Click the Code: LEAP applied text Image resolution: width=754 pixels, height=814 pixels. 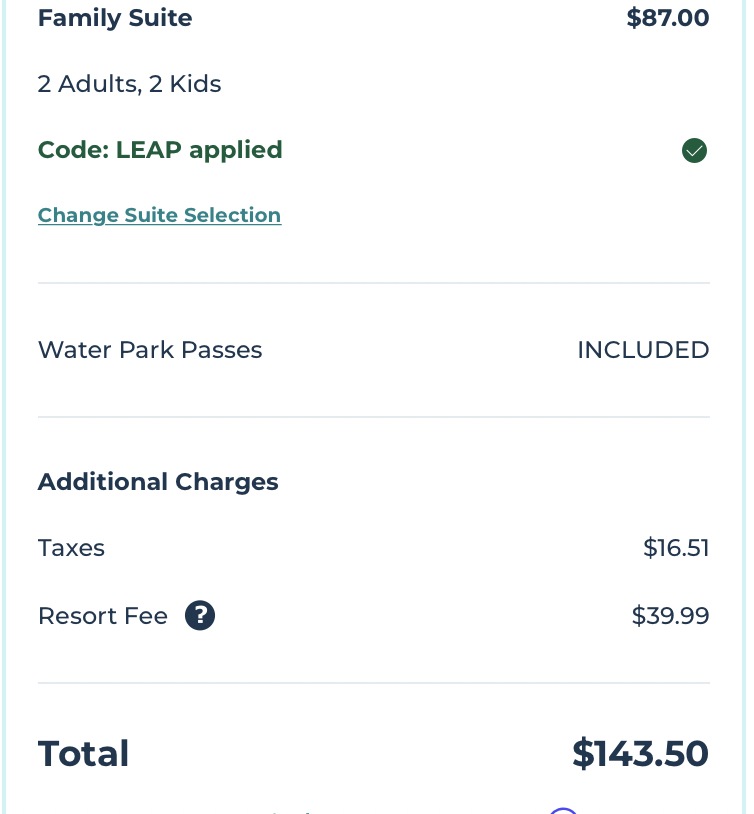click(x=160, y=150)
